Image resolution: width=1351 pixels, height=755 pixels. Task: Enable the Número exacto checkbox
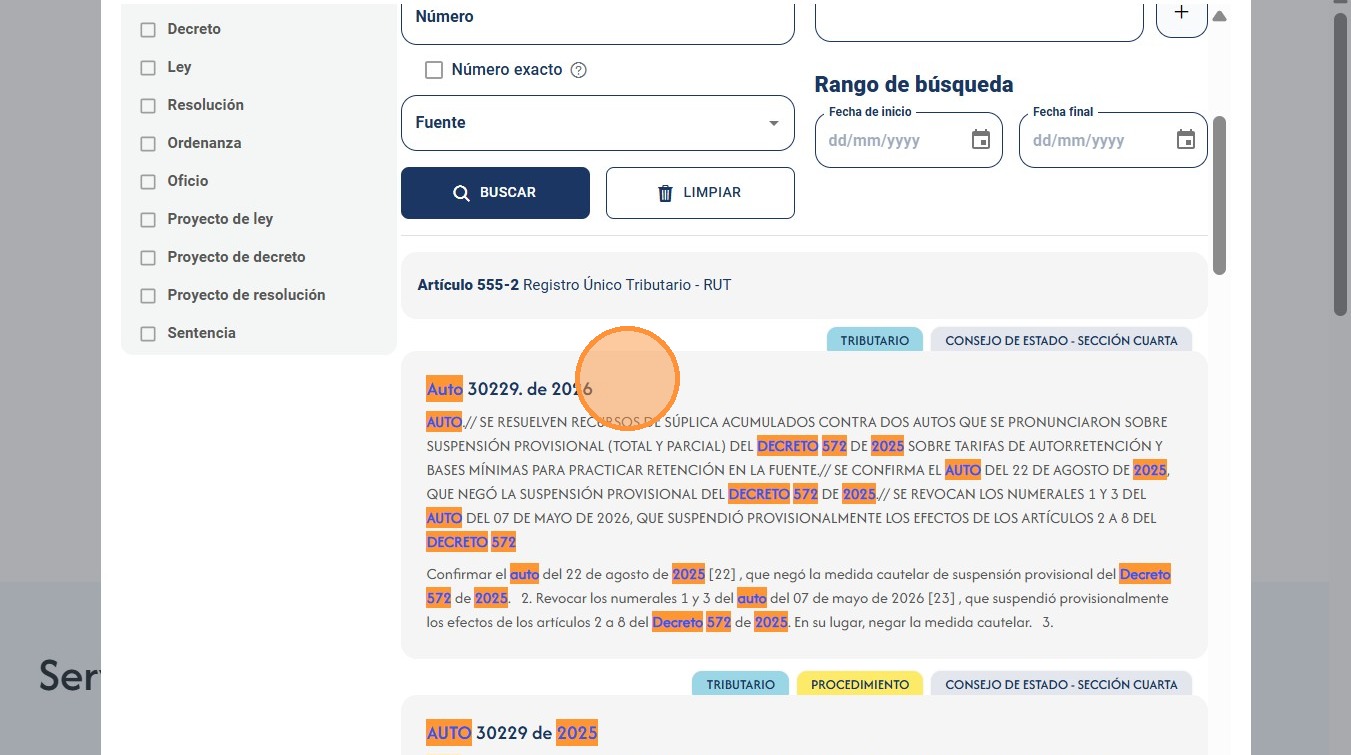click(434, 70)
